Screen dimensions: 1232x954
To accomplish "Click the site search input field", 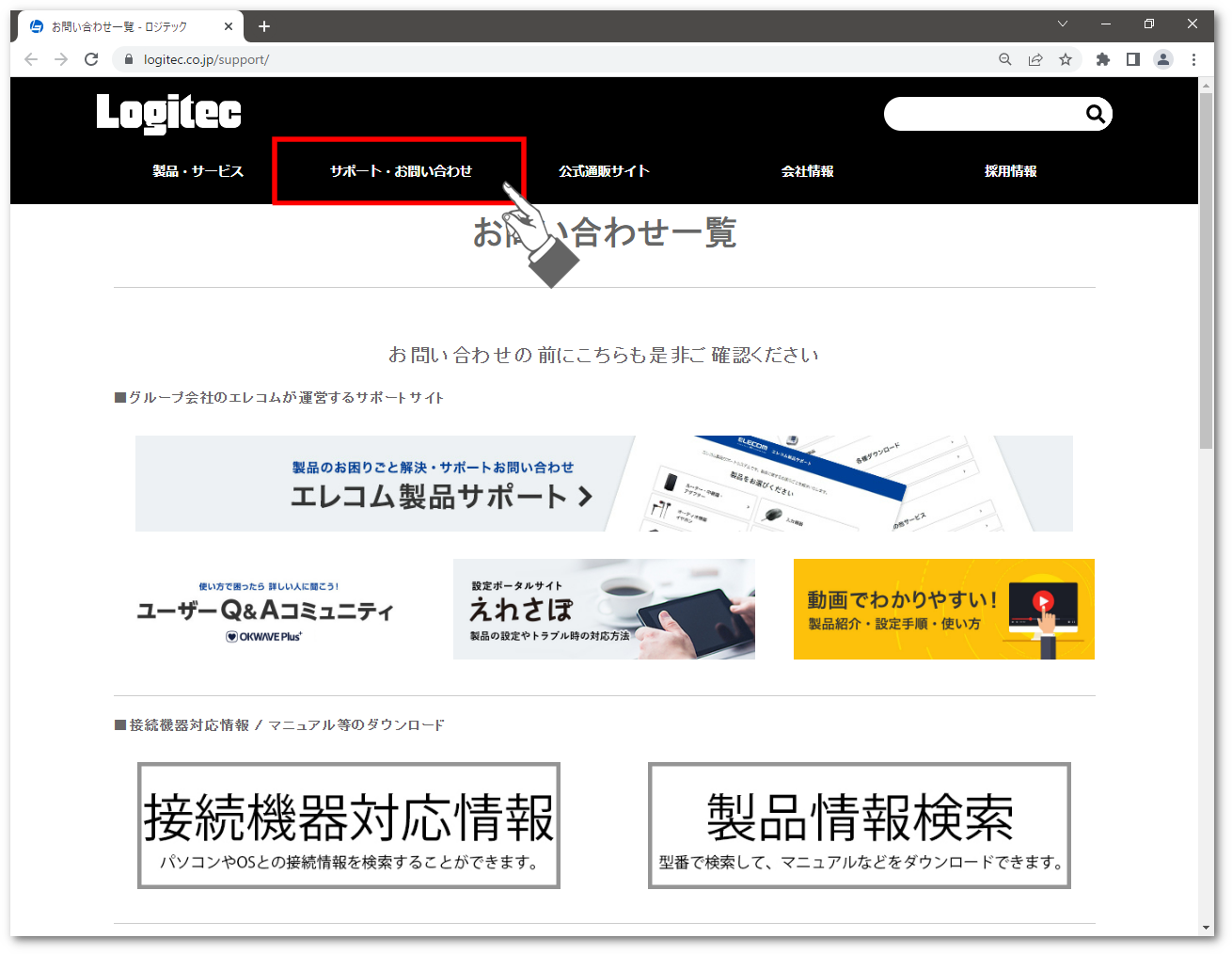I will click(985, 114).
